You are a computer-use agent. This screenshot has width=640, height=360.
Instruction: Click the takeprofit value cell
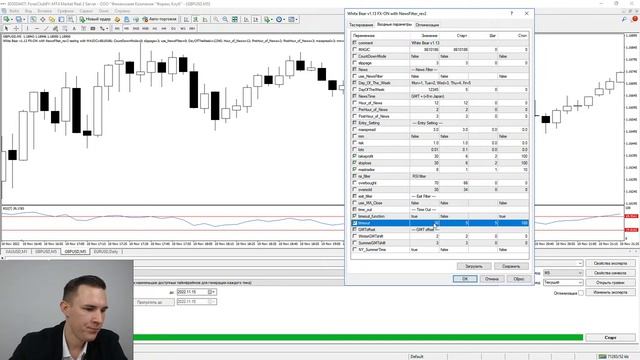(424, 156)
